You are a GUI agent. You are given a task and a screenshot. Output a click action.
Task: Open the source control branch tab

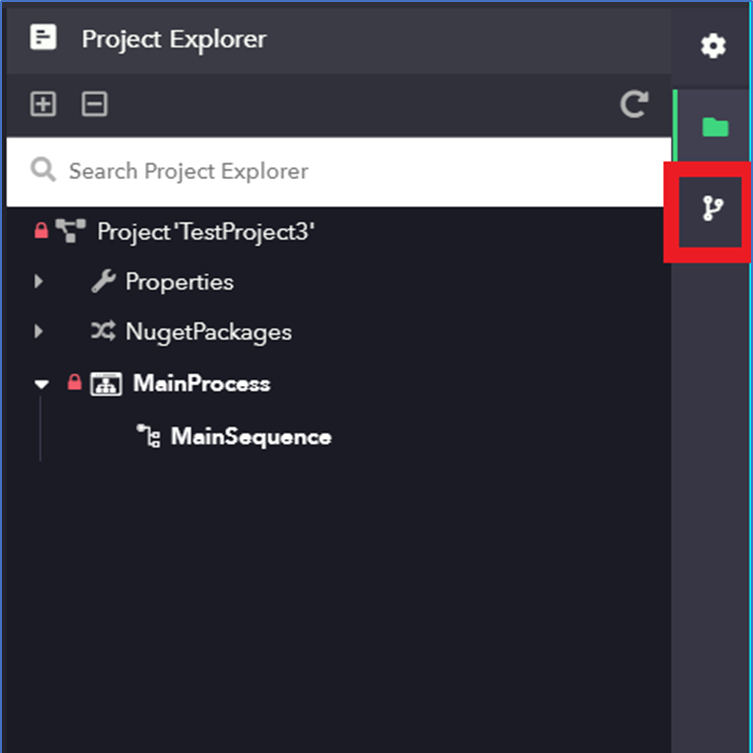(712, 208)
